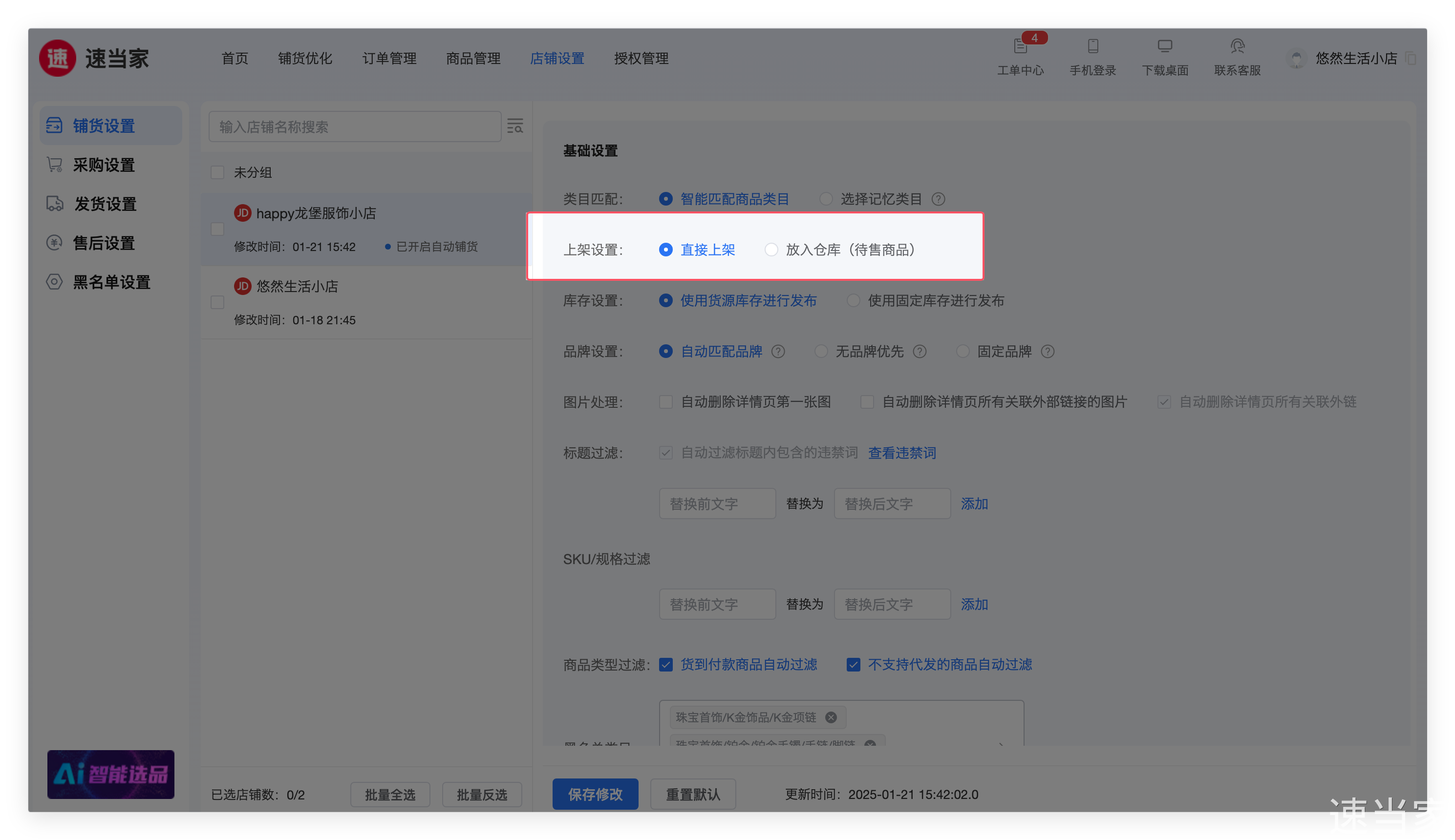This screenshot has width=1455, height=840.
Task: Select 使用固定库存进行发布 radio button
Action: (853, 300)
